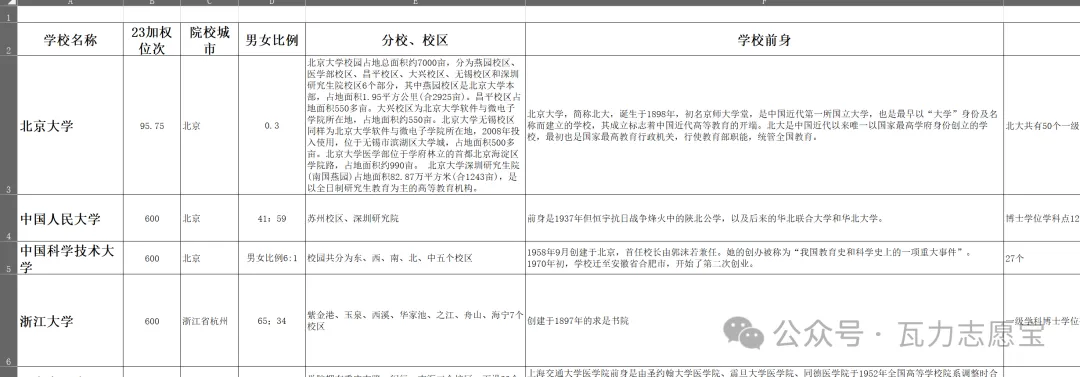Image resolution: width=1080 pixels, height=377 pixels.
Task: Select the 23加权位次 header cell
Action: 152,40
